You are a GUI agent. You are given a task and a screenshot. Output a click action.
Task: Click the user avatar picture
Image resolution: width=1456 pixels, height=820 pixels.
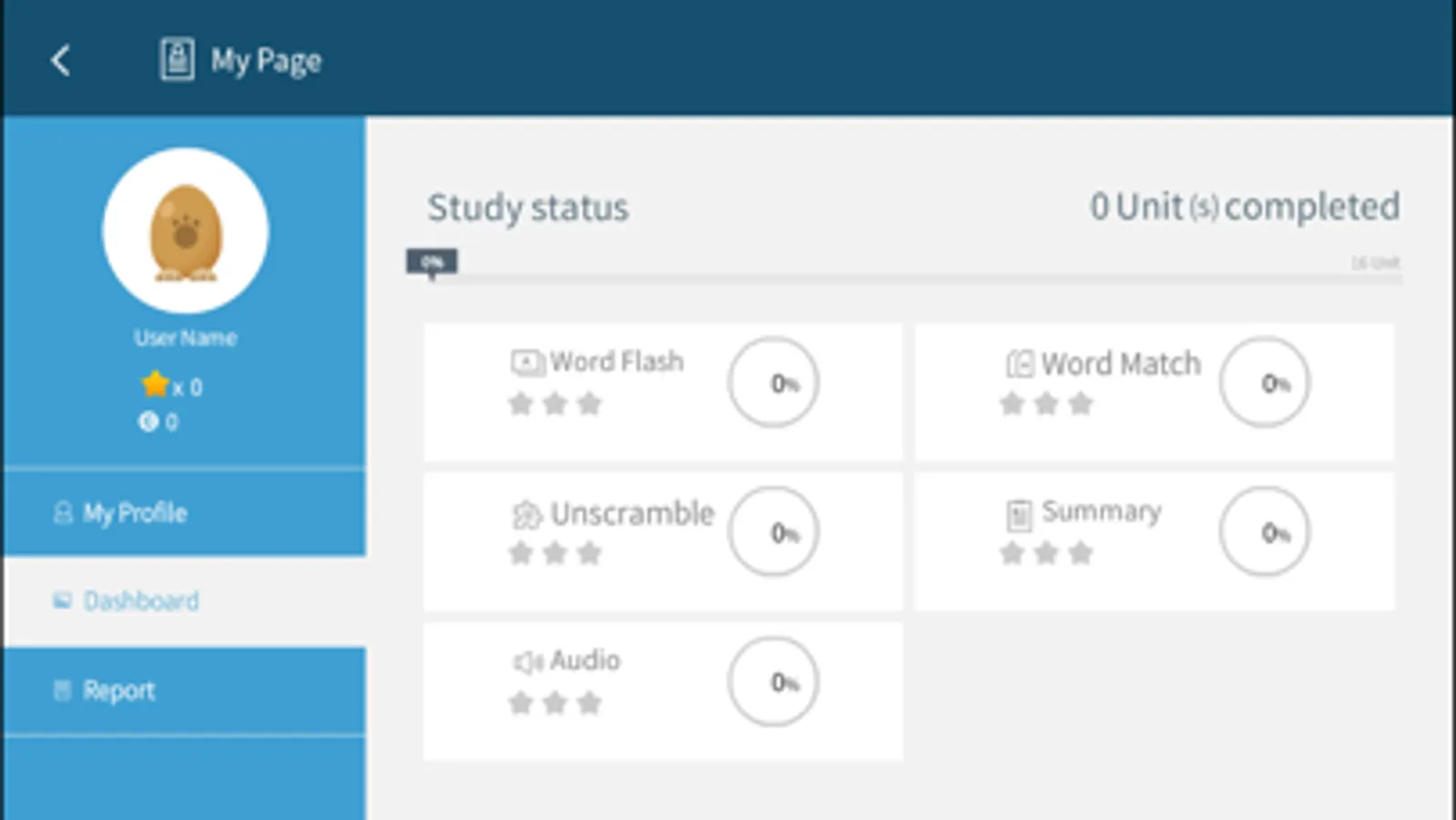[x=186, y=231]
